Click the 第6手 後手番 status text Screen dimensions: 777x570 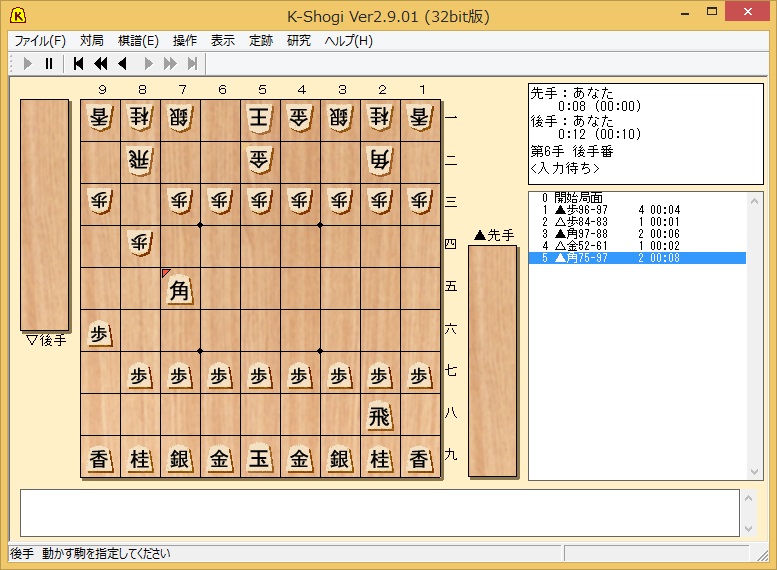[x=572, y=151]
